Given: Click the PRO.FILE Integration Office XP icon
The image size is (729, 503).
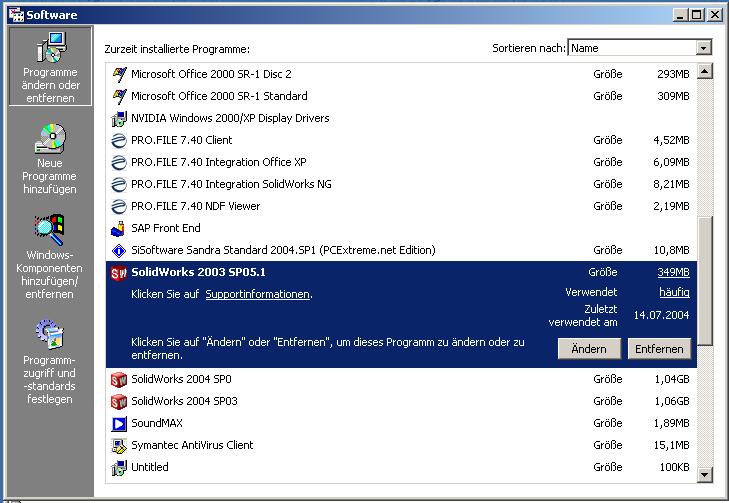Looking at the screenshot, I should click(x=119, y=162).
